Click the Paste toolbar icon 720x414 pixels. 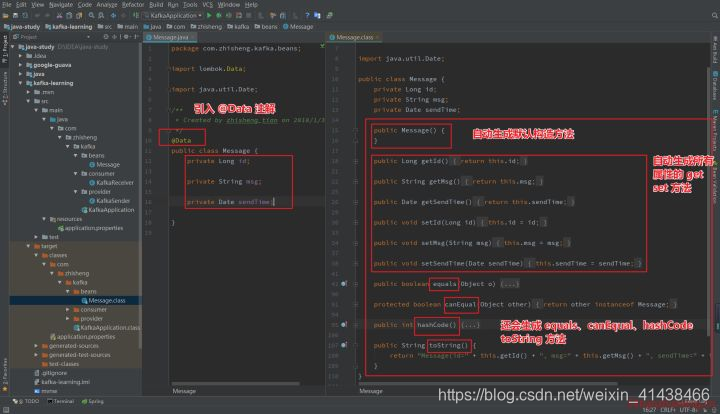click(79, 16)
